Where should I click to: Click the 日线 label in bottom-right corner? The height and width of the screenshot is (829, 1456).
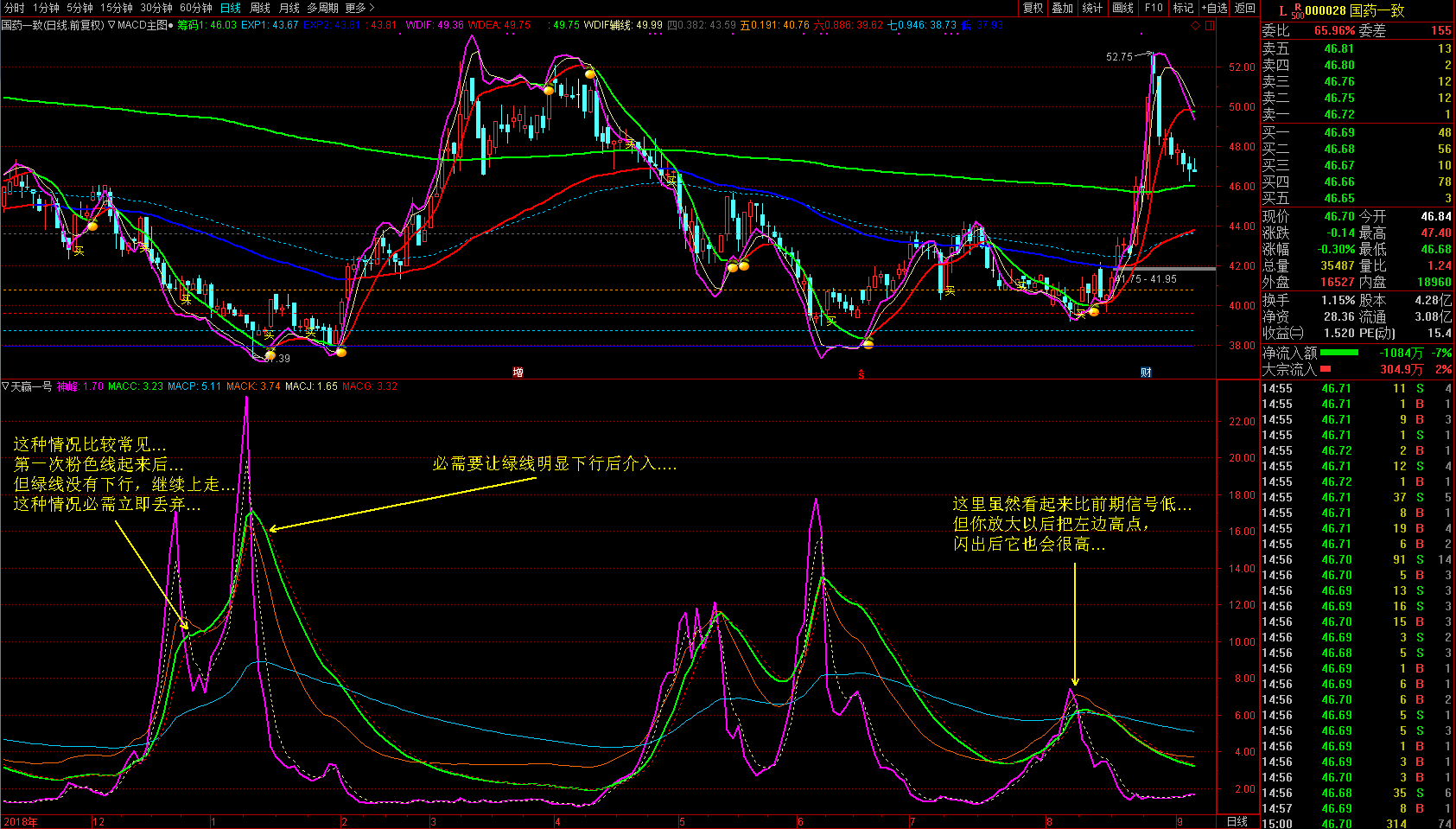[x=1237, y=821]
